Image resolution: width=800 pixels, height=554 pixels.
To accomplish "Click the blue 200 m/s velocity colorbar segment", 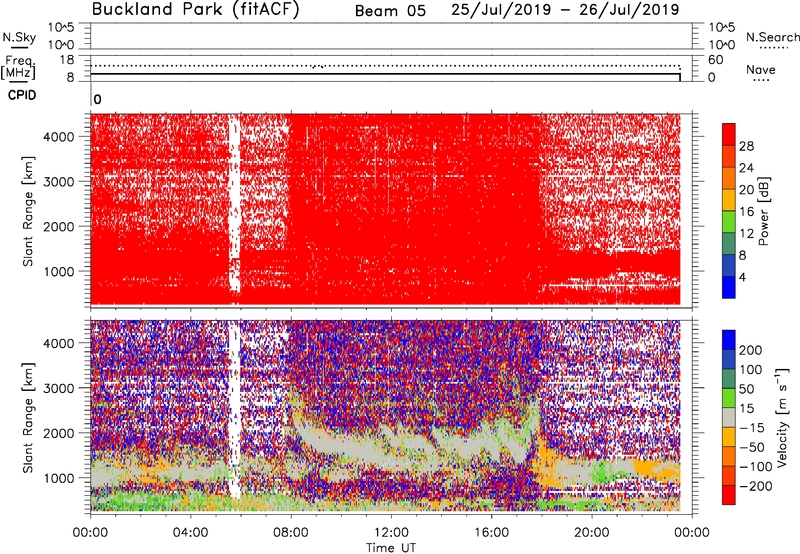I will pos(729,340).
